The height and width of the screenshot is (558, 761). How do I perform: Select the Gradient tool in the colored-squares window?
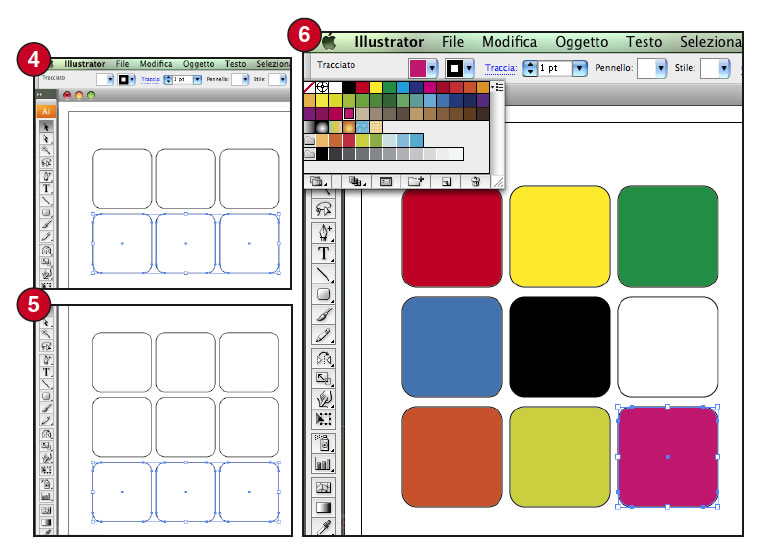point(323,508)
